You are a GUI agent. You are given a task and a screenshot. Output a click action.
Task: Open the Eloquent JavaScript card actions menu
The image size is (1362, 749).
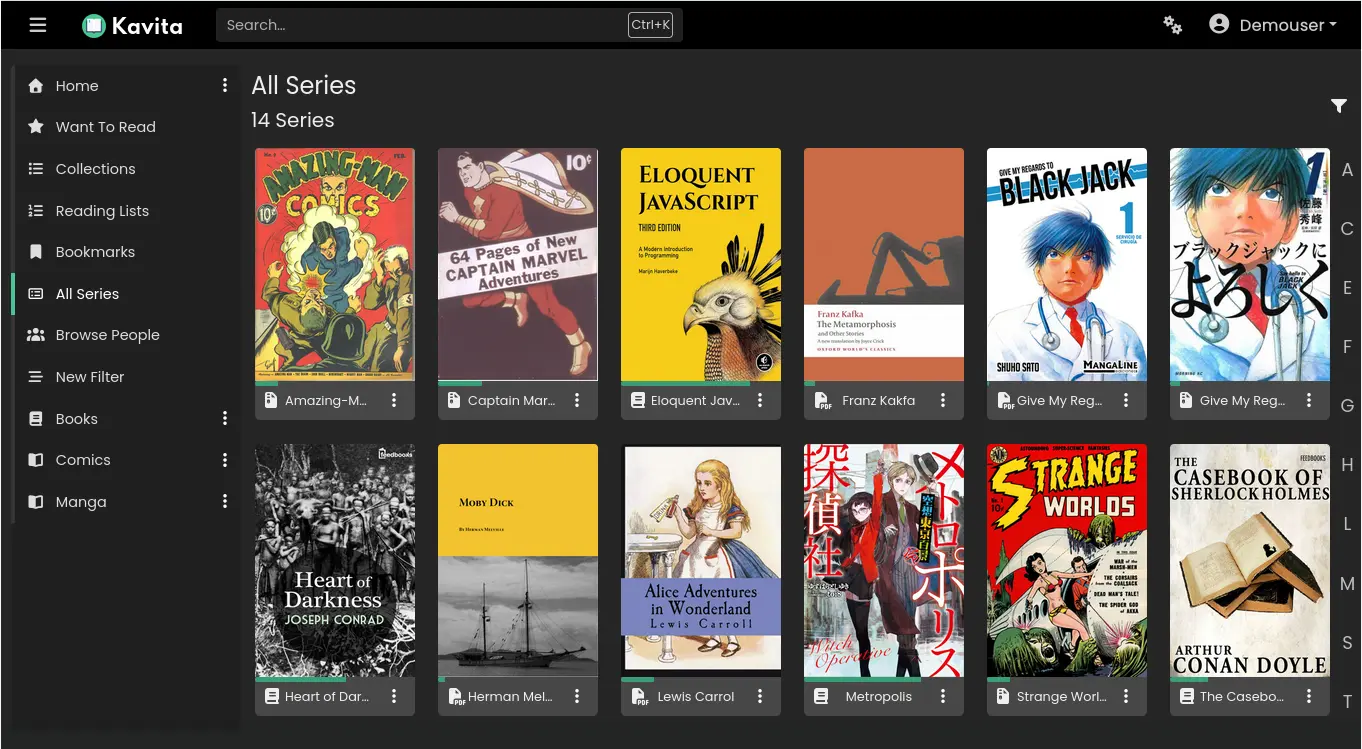[760, 401]
